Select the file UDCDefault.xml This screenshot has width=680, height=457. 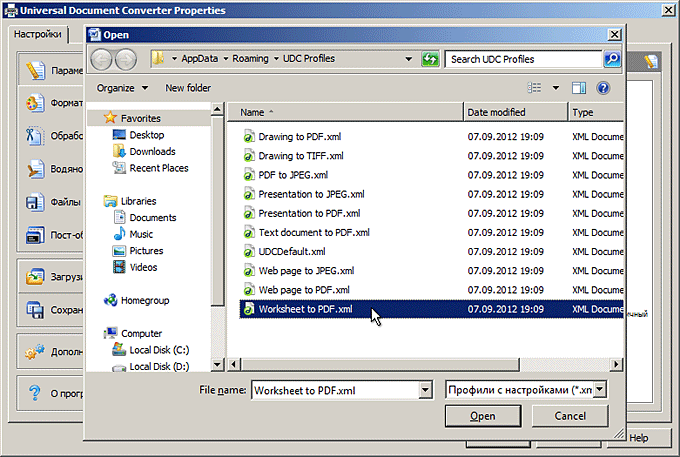tap(292, 251)
